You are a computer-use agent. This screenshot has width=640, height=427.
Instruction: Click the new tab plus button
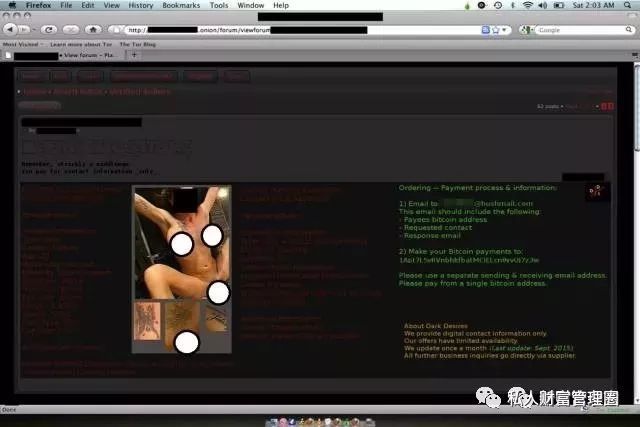point(134,55)
